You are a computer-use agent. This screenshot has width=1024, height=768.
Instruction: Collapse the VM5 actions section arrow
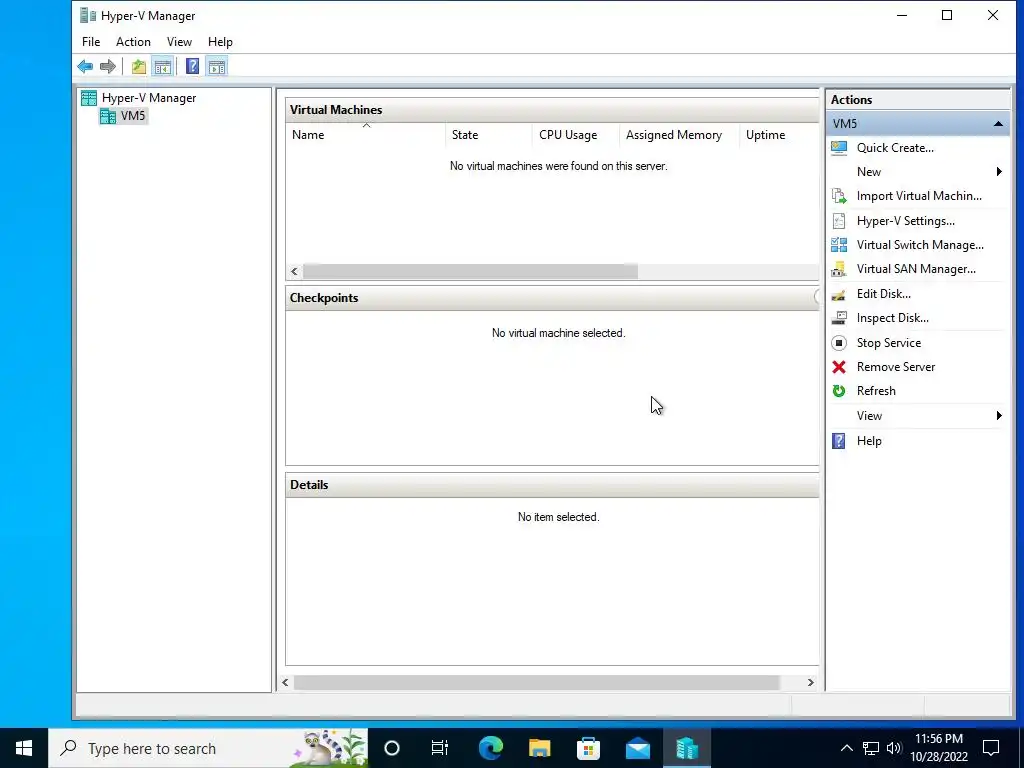(x=998, y=123)
